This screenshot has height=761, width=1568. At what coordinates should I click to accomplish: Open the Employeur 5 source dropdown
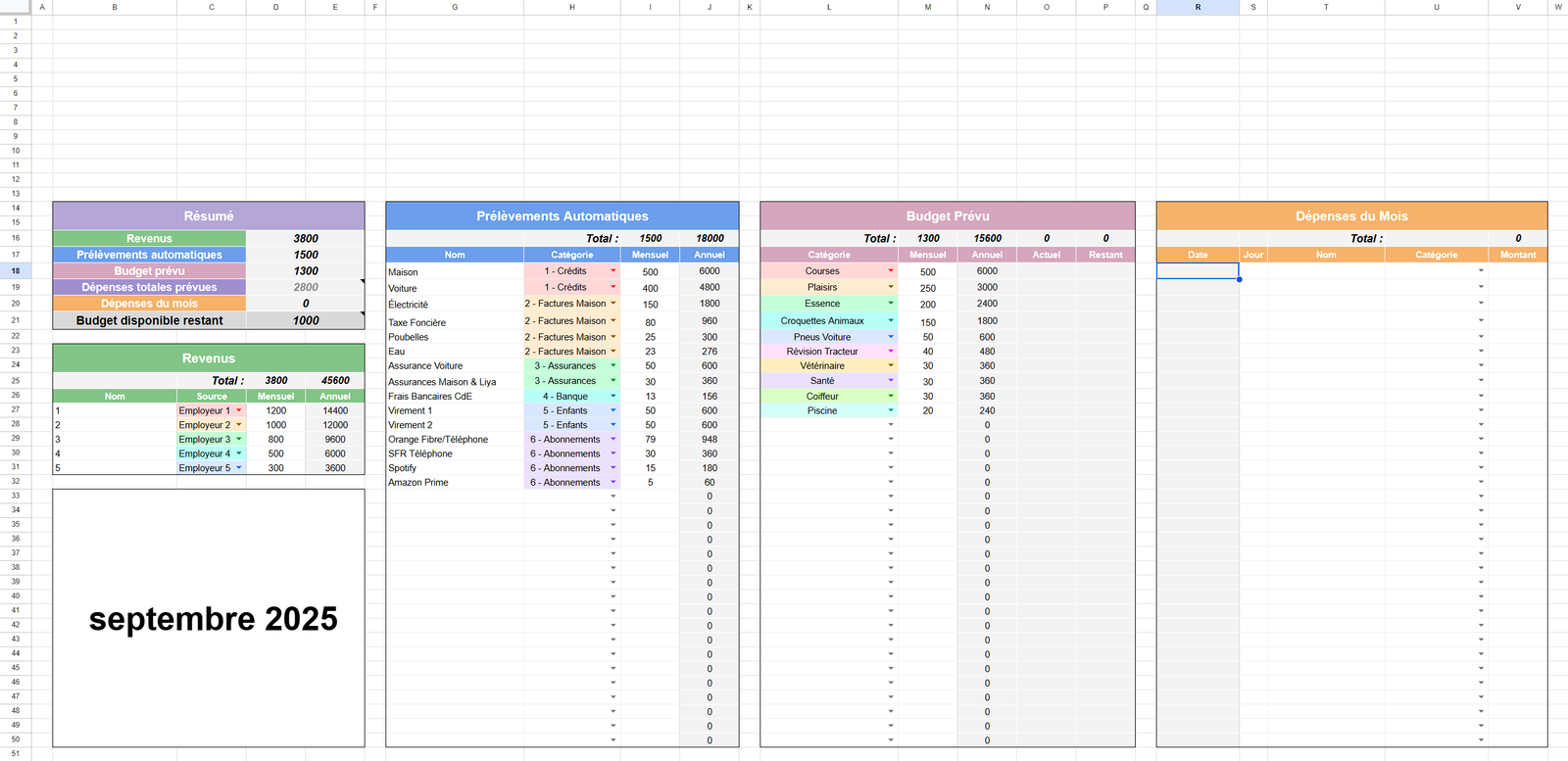click(x=239, y=468)
